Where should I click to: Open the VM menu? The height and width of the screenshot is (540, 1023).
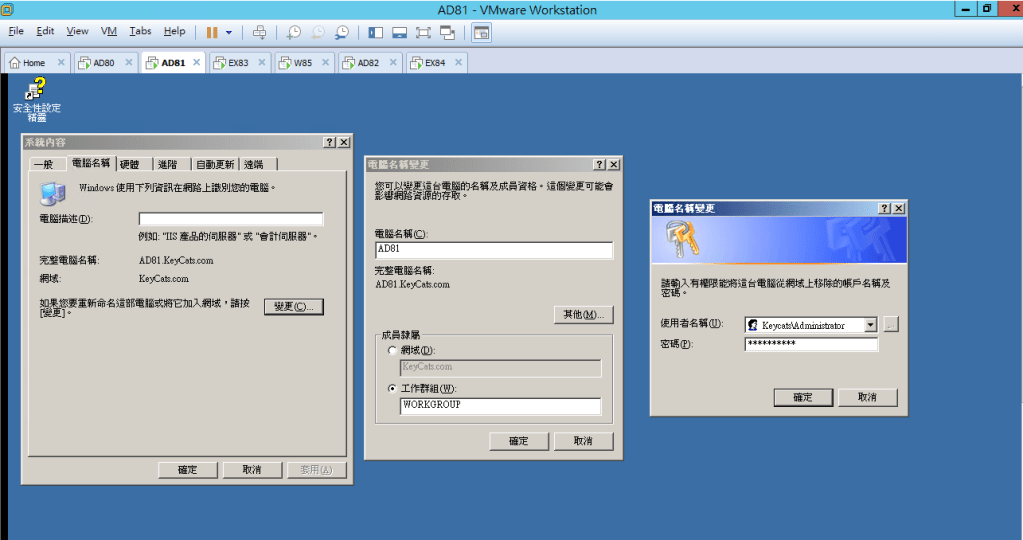click(x=109, y=31)
